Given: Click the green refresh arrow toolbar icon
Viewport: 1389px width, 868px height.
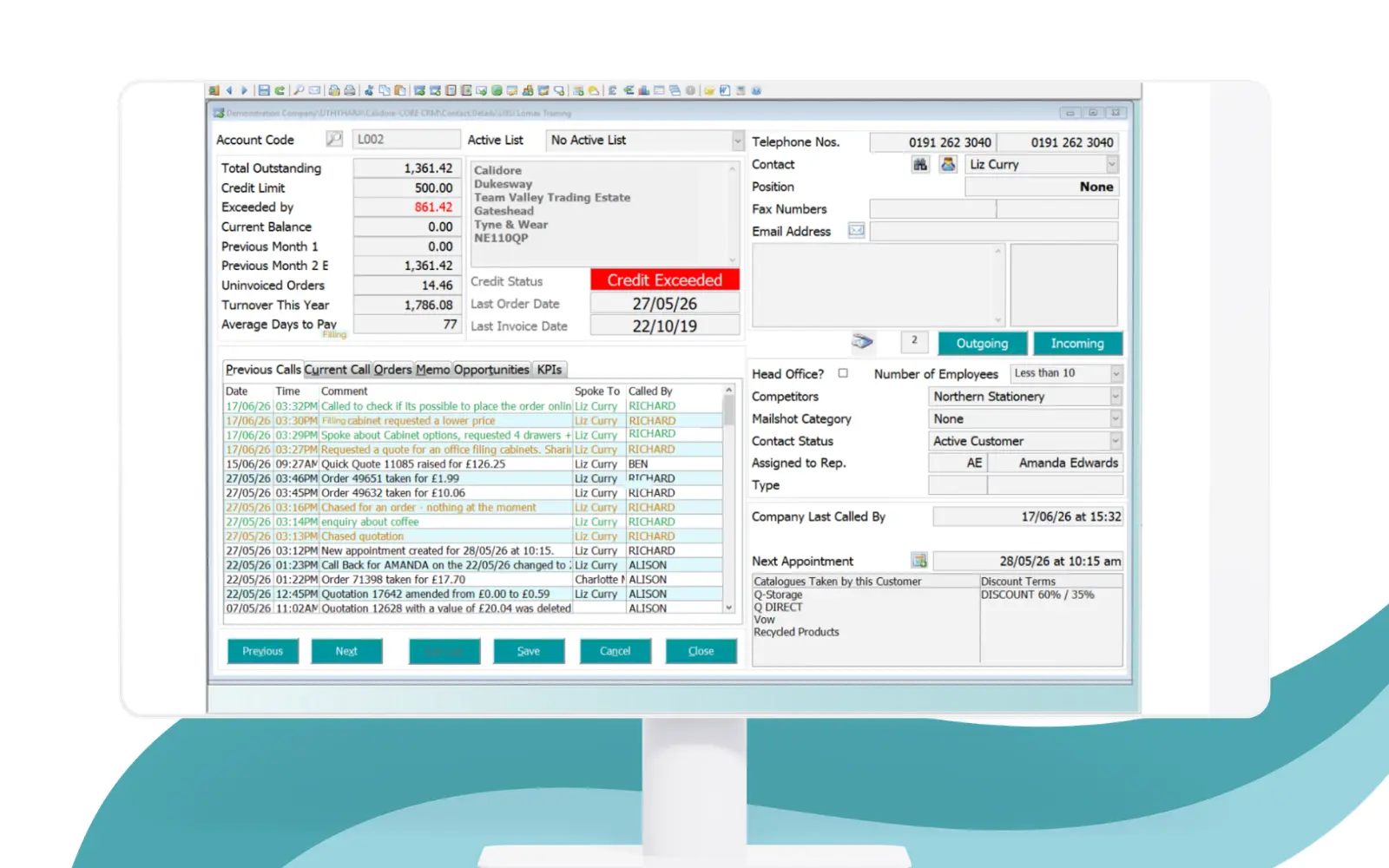Looking at the screenshot, I should 280,90.
